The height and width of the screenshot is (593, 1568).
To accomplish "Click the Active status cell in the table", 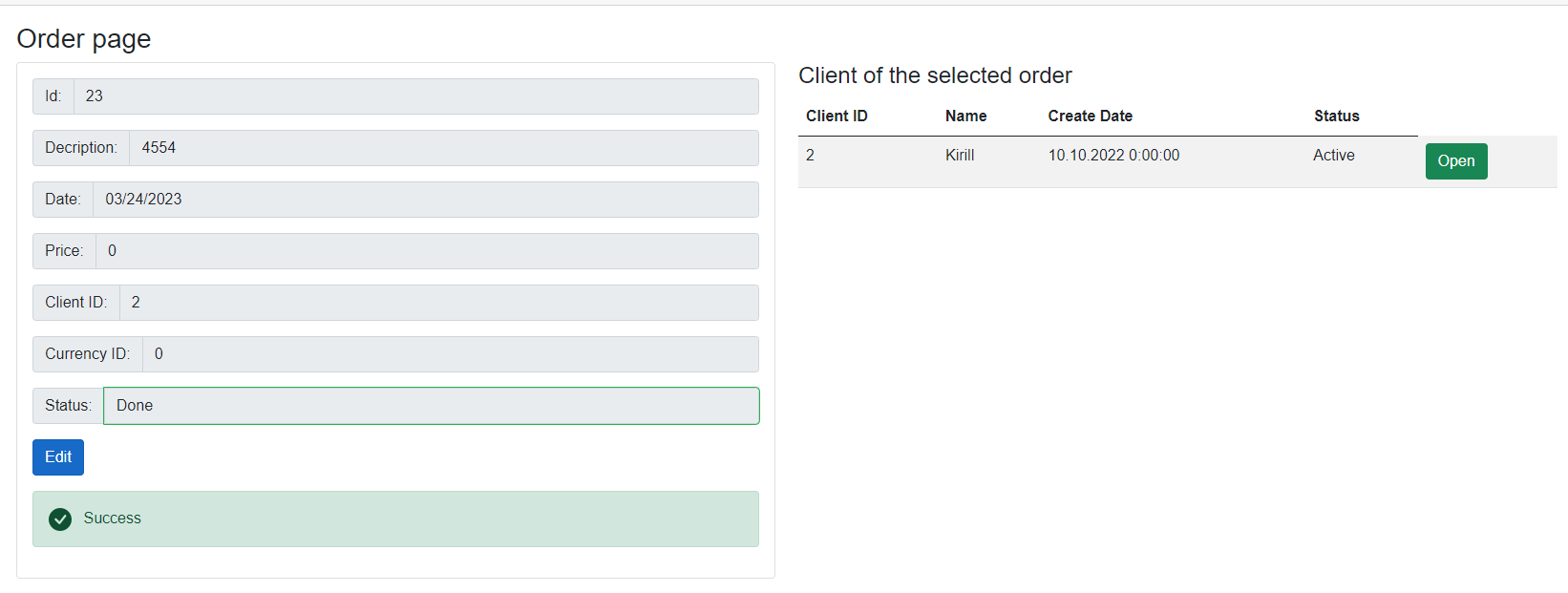I will [1333, 155].
